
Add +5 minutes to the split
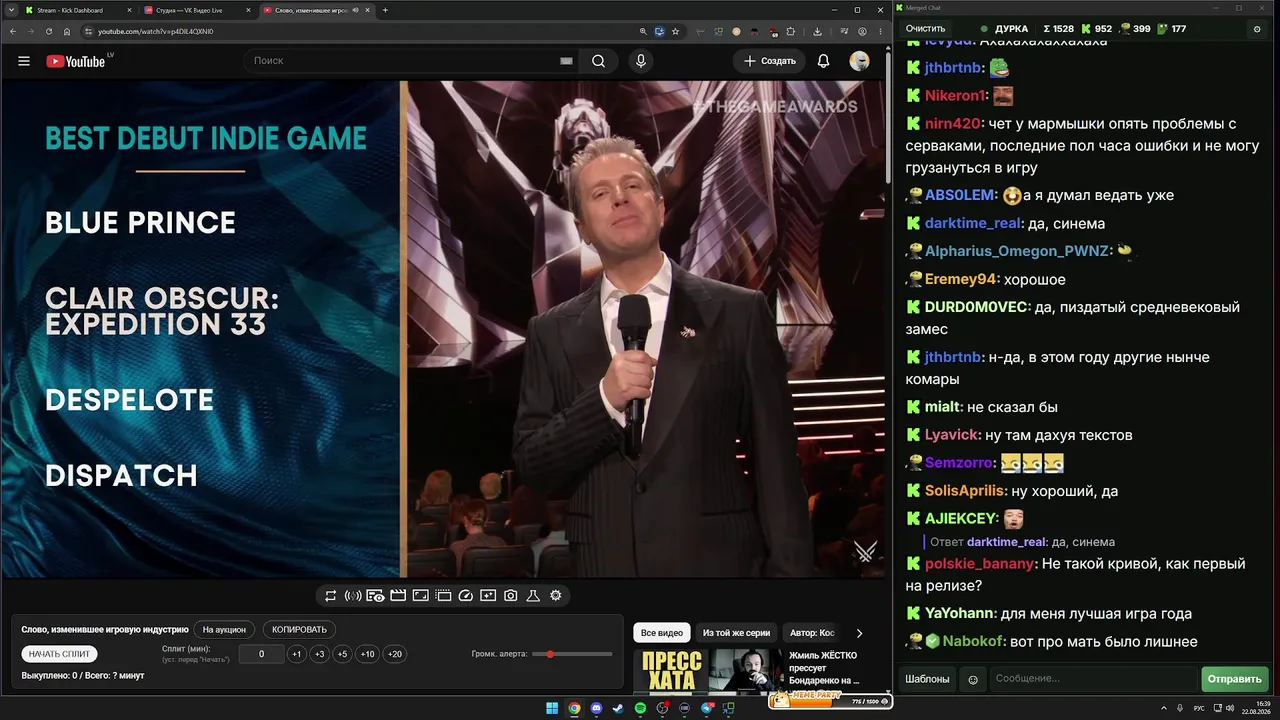342,654
